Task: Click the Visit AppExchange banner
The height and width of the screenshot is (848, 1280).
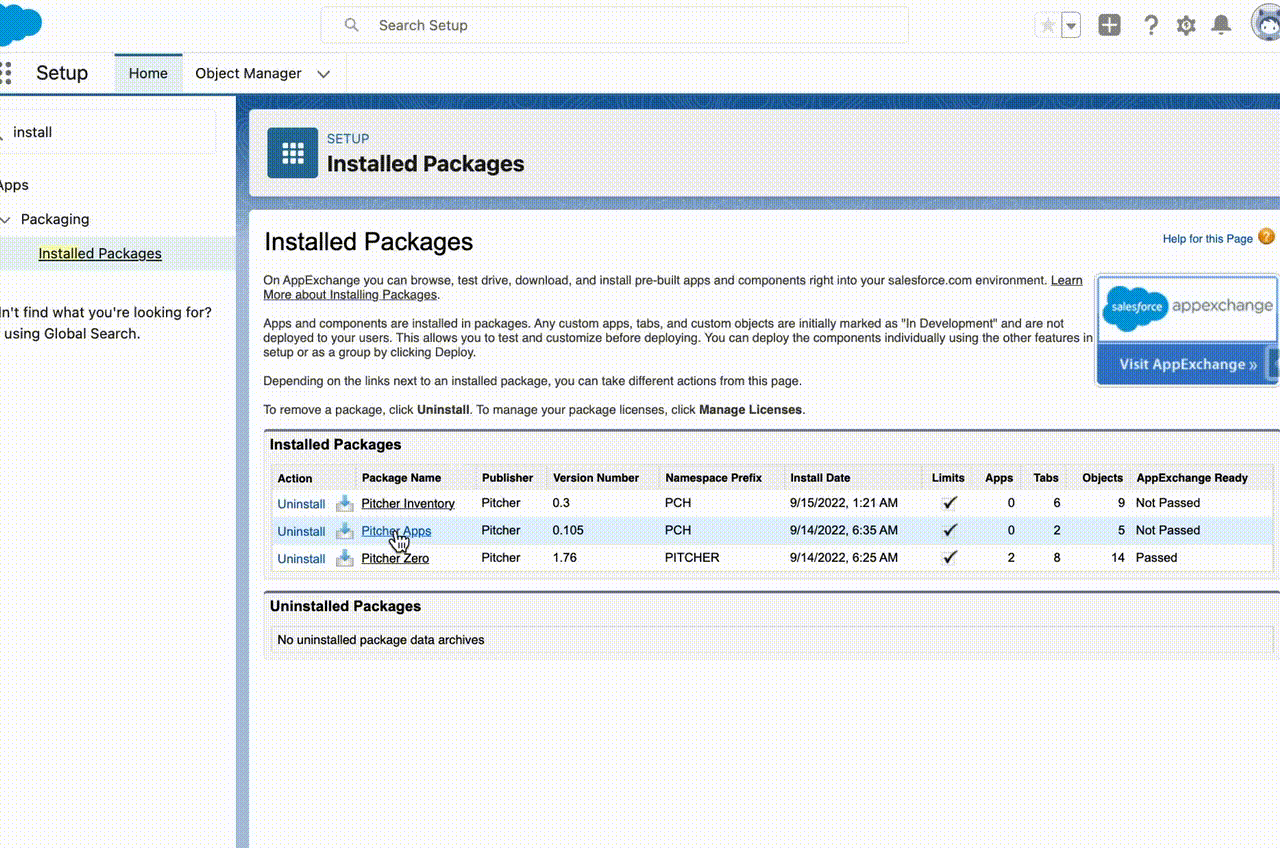Action: [1187, 364]
